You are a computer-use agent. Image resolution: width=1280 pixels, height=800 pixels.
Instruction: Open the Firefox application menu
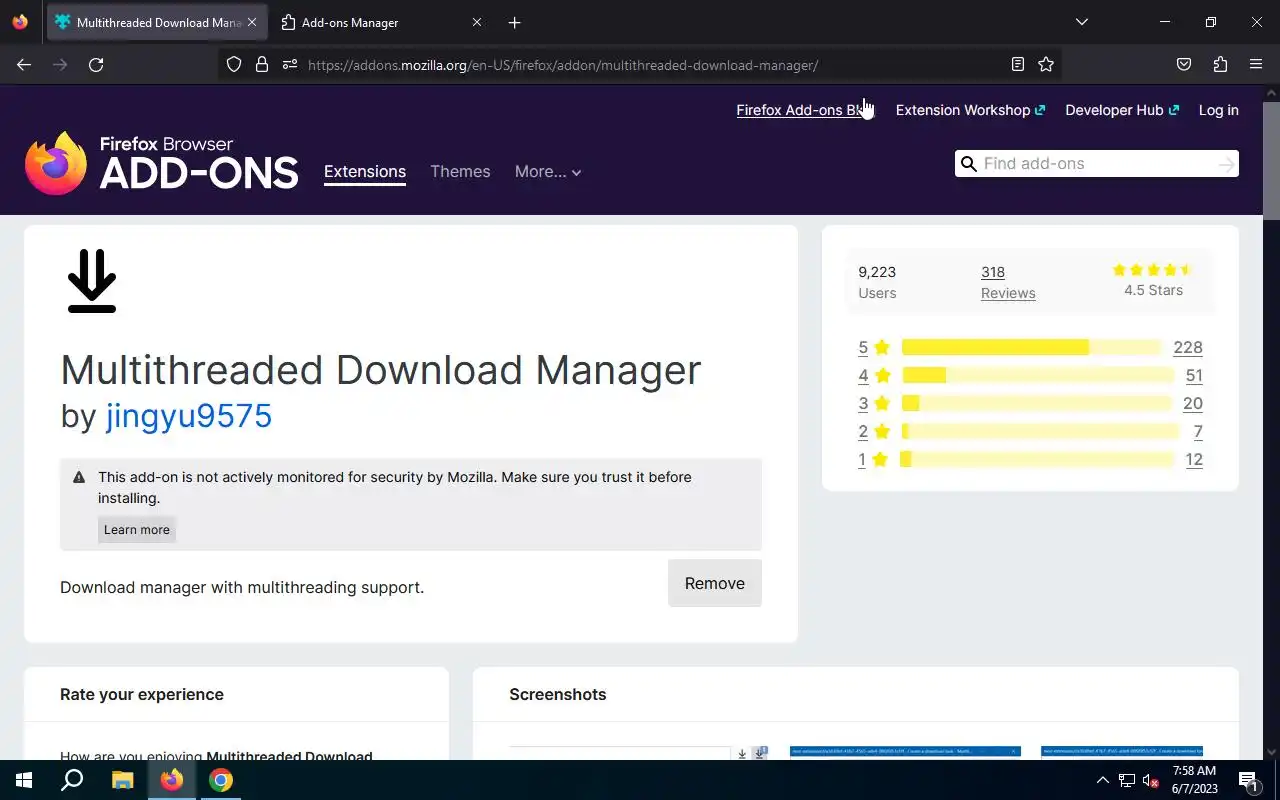coord(1256,64)
